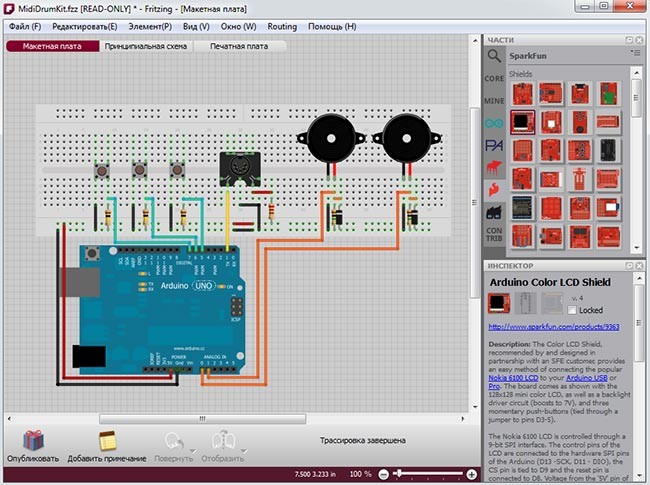
Task: Click the Inspector scrollbar up arrow
Action: click(639, 278)
